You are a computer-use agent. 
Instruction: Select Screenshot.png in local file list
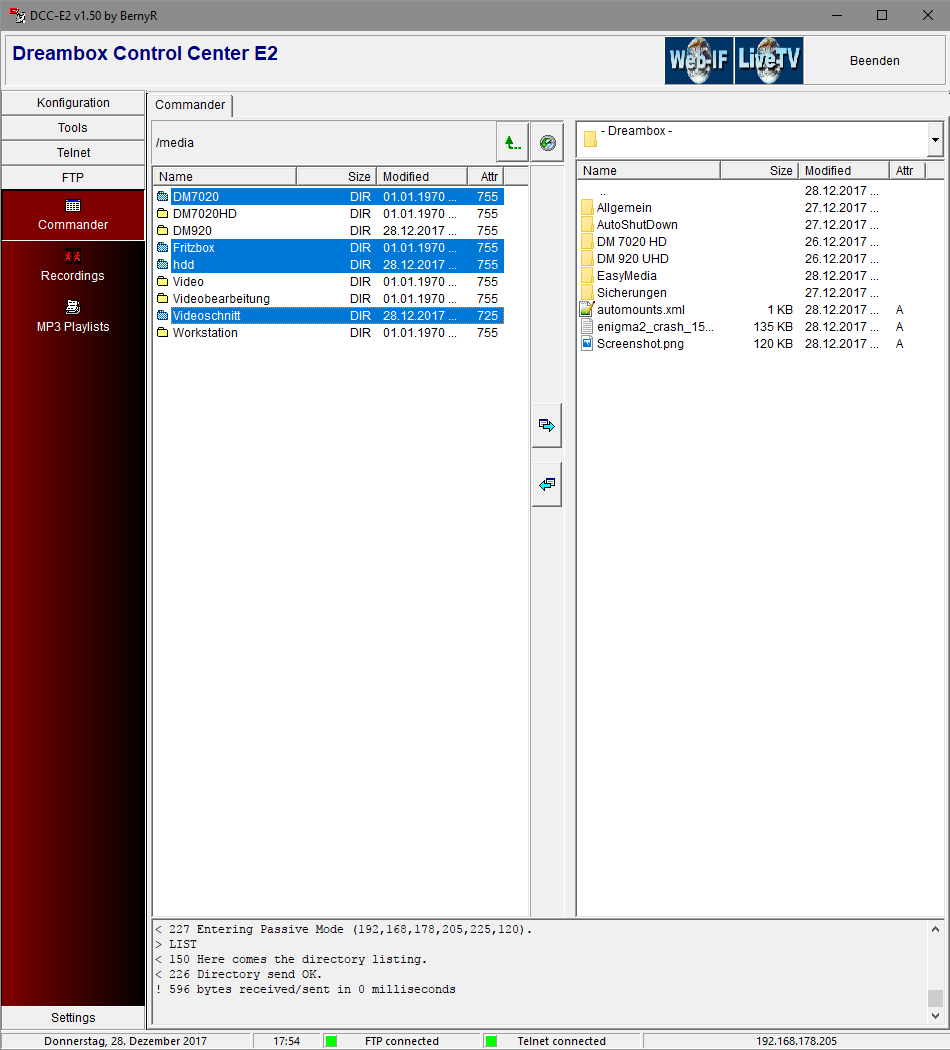pos(640,344)
